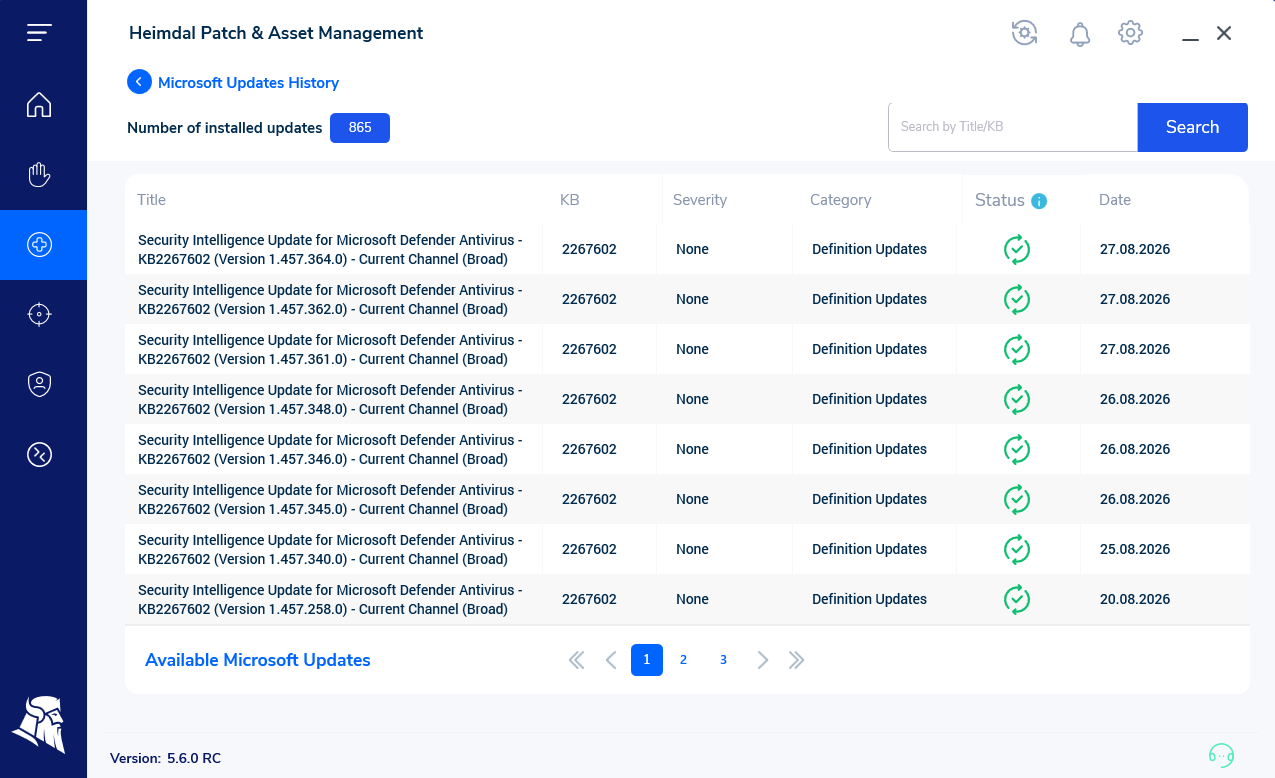Select title with Version 1.457.340.0
The width and height of the screenshot is (1275, 778).
[x=330, y=549]
